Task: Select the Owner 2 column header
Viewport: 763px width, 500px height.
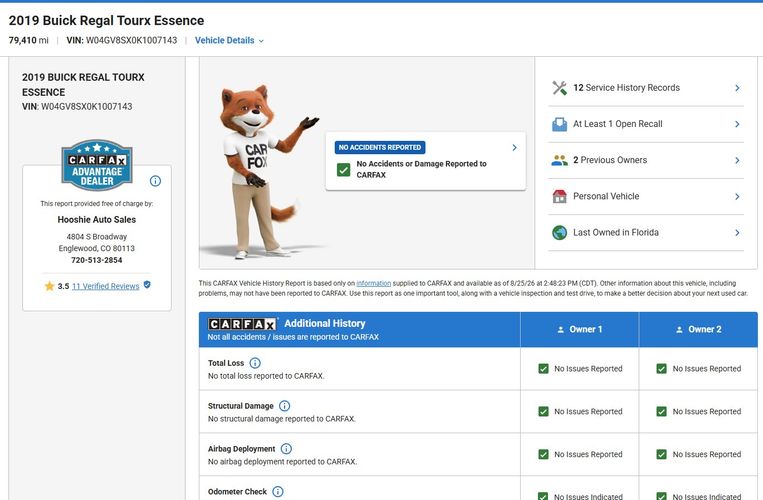Action: tap(698, 329)
